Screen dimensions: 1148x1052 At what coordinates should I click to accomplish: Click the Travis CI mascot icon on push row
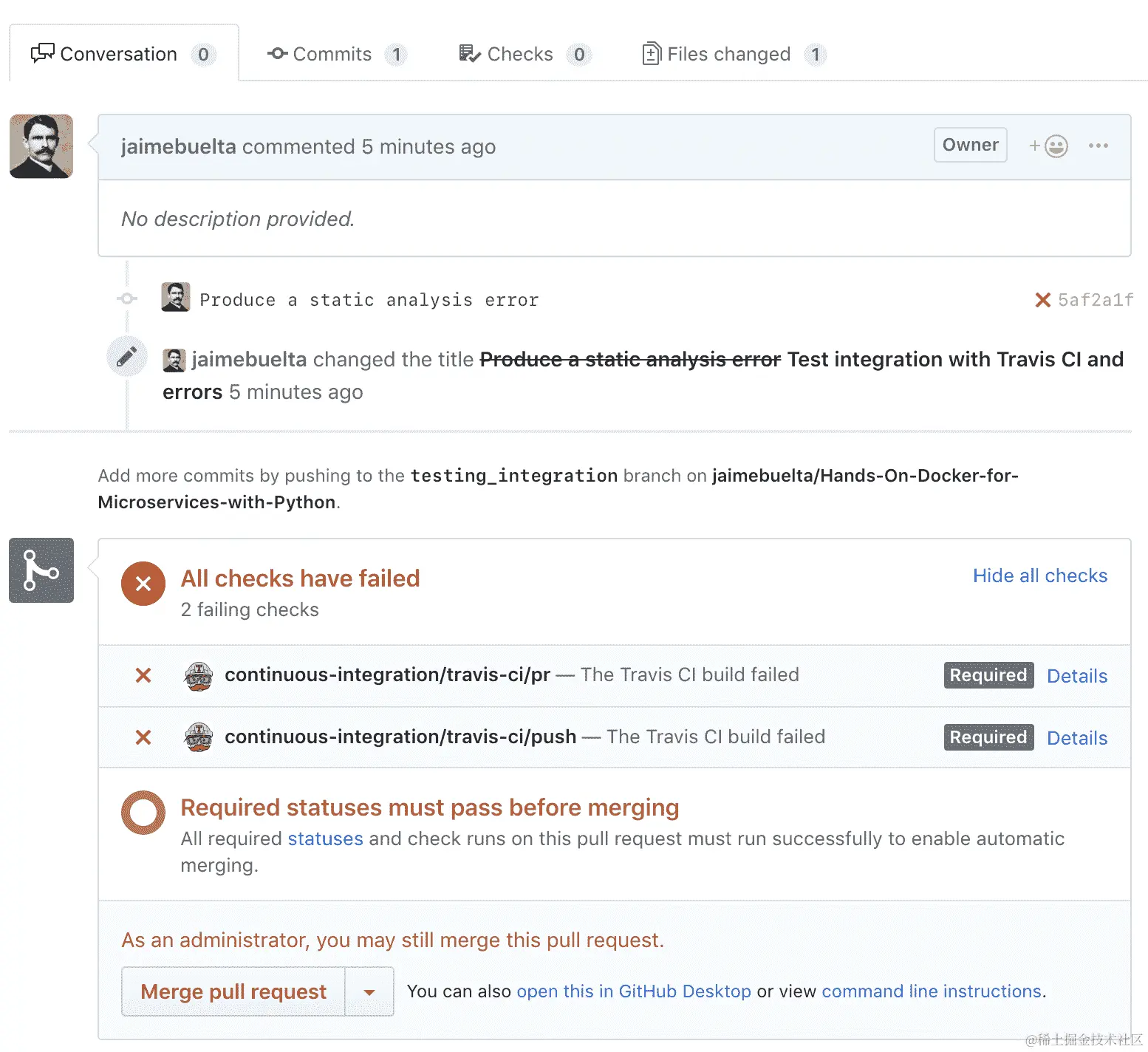(199, 737)
